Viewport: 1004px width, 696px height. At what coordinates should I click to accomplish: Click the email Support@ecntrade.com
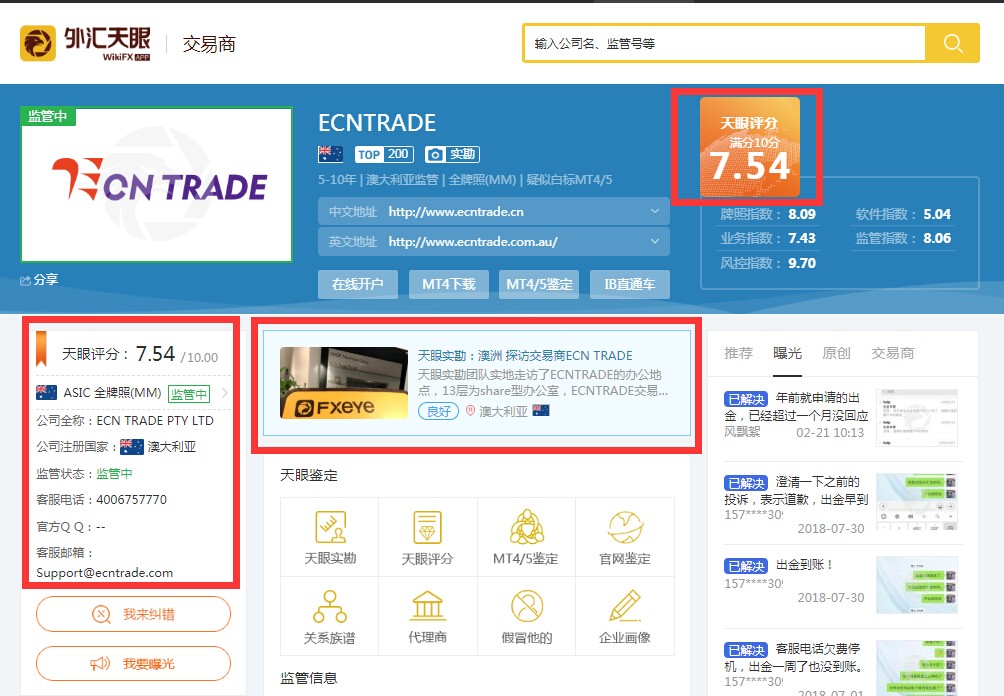(104, 572)
